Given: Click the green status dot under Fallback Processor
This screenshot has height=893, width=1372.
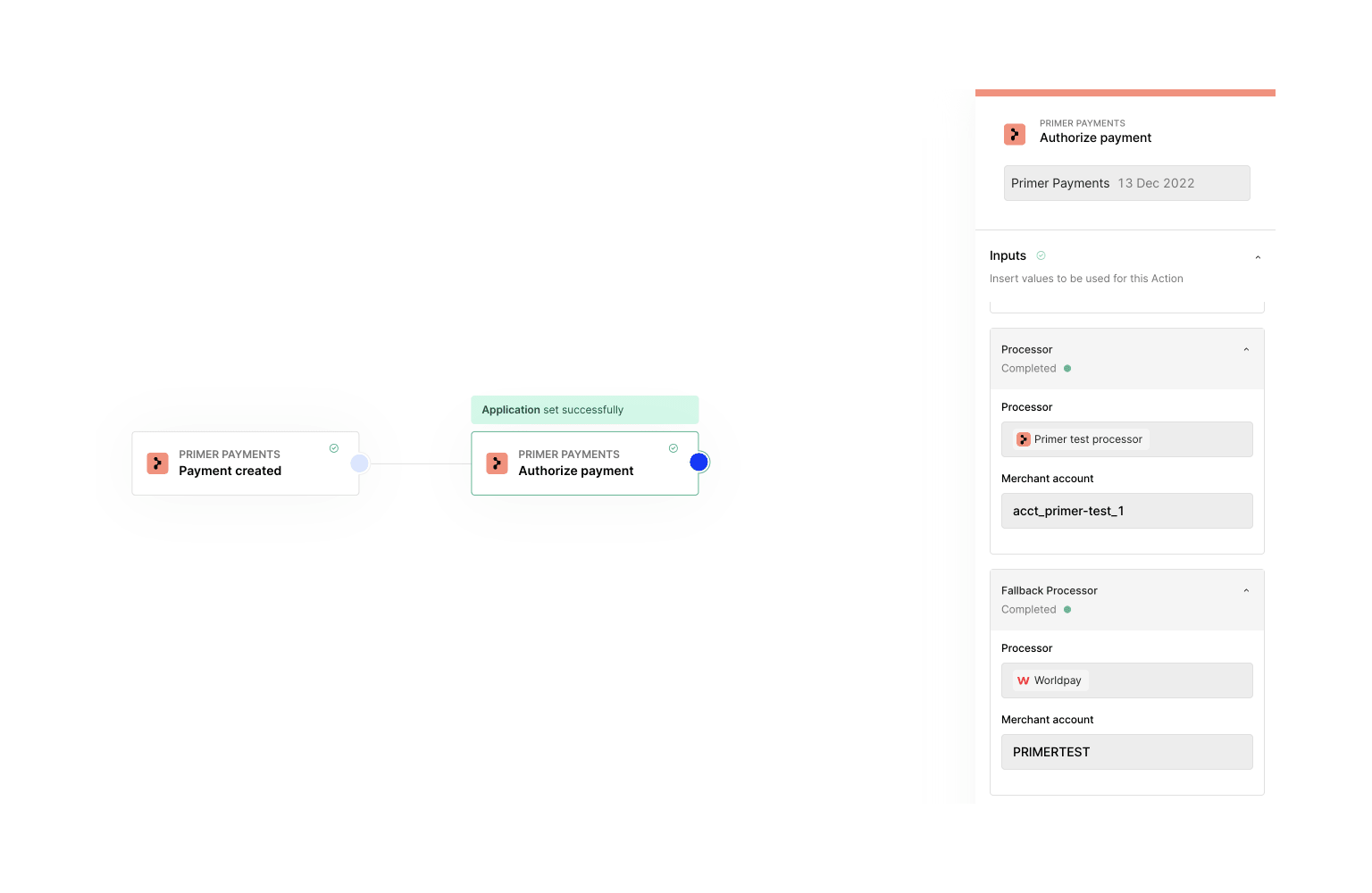Looking at the screenshot, I should click(x=1067, y=609).
